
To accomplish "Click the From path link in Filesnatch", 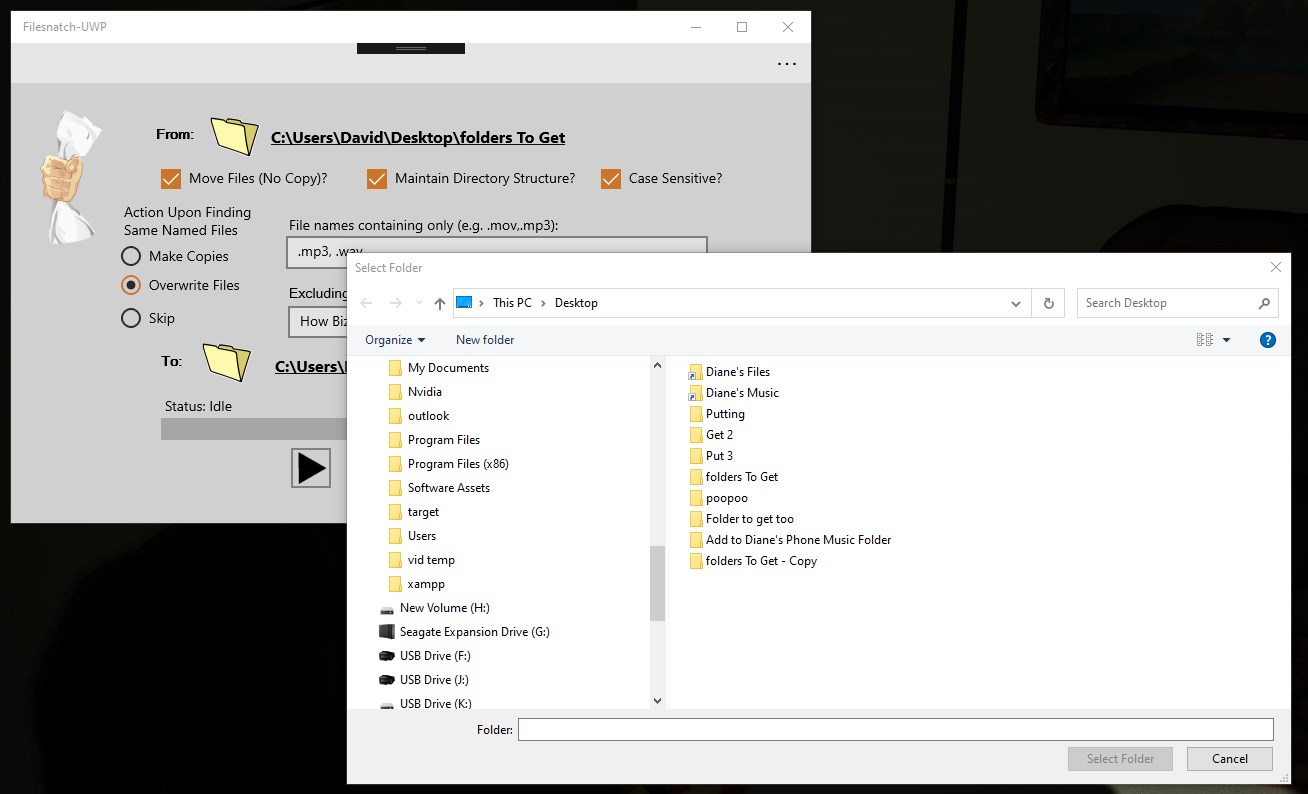I will [418, 138].
